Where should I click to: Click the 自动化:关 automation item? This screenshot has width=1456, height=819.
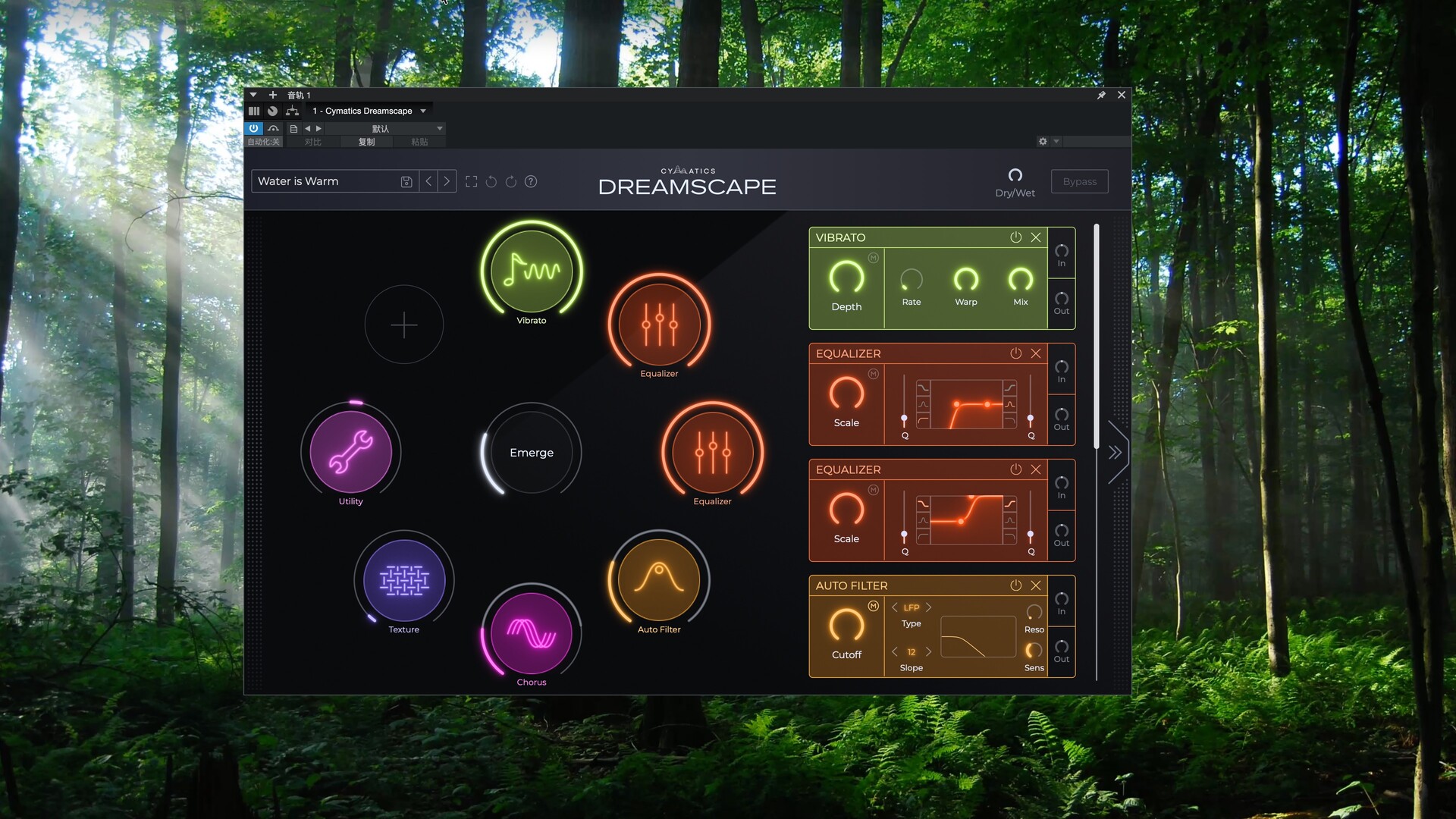coord(263,142)
